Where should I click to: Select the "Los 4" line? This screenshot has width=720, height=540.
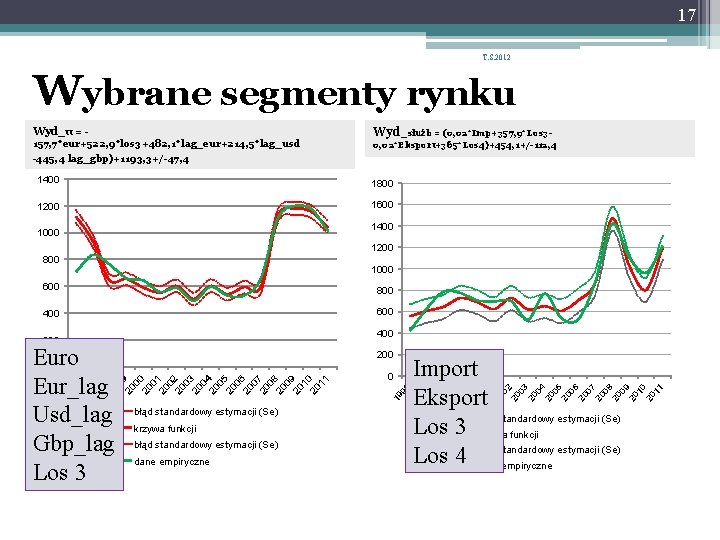[x=439, y=455]
